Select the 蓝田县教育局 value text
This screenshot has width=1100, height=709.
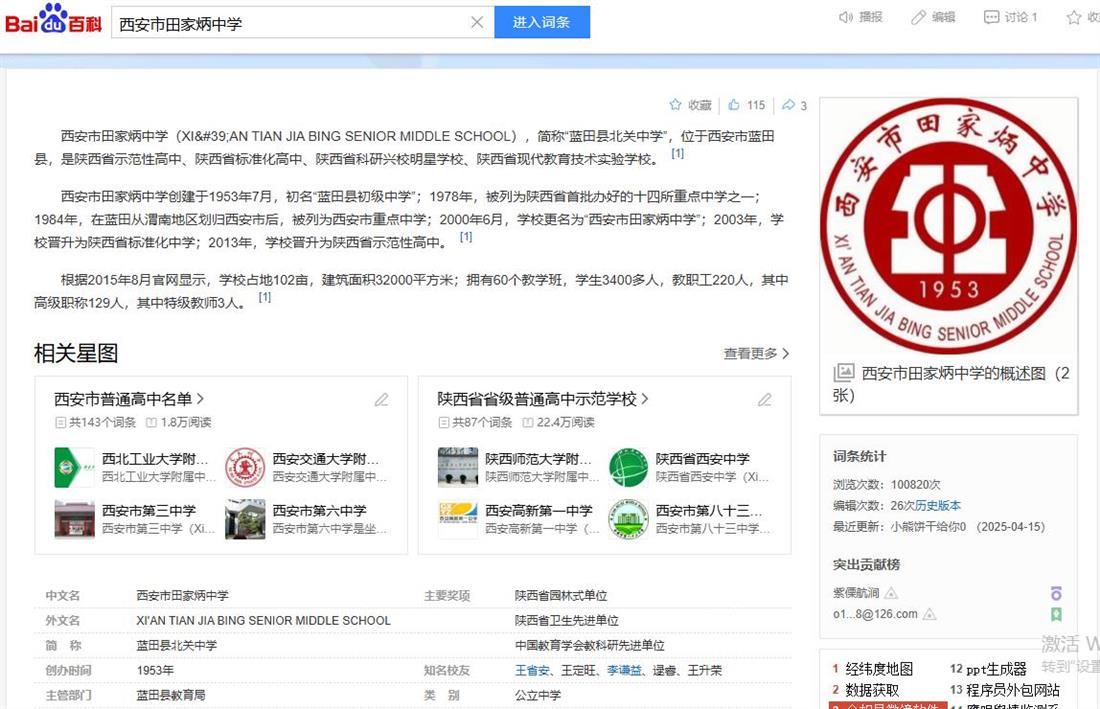tap(171, 696)
